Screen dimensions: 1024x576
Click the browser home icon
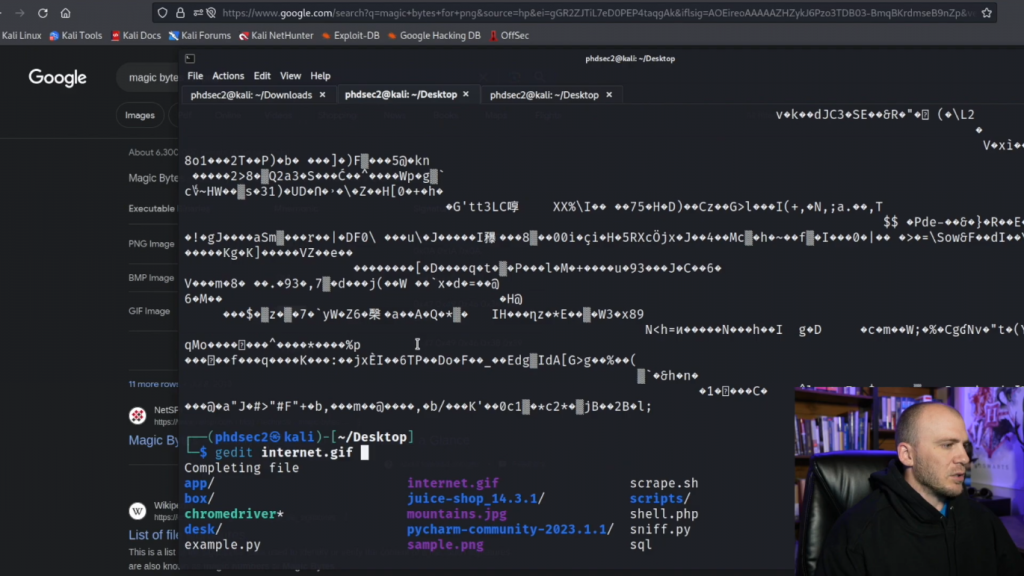tap(65, 12)
